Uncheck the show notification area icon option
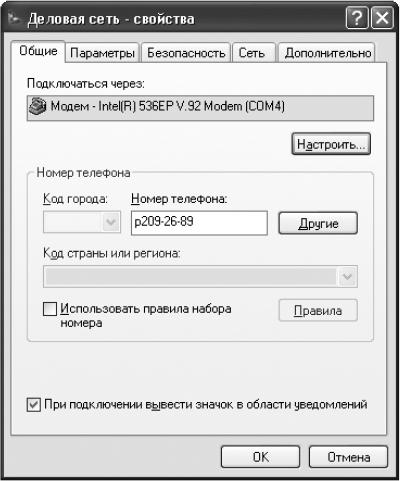This screenshot has height=481, width=400. (33, 405)
